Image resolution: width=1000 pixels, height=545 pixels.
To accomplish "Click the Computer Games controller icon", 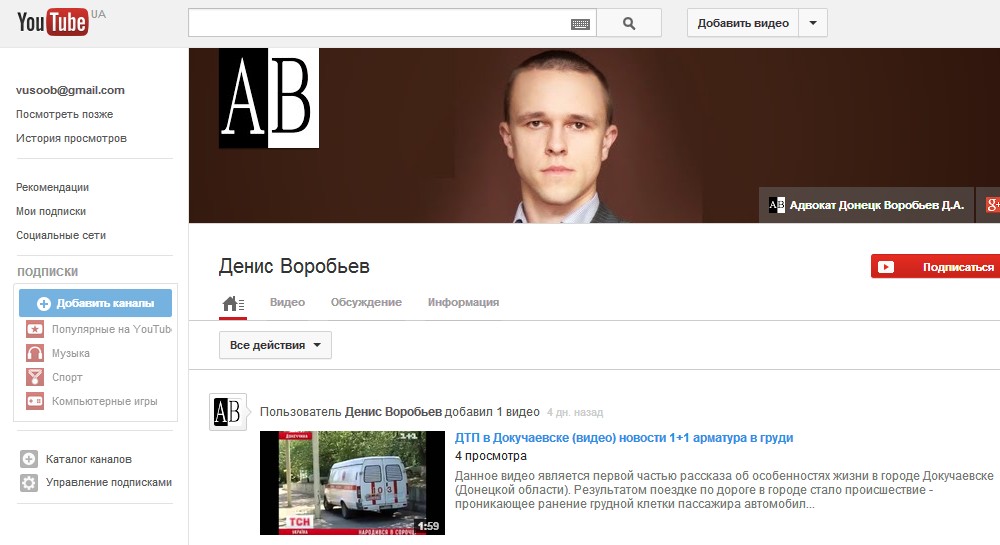I will click(34, 401).
